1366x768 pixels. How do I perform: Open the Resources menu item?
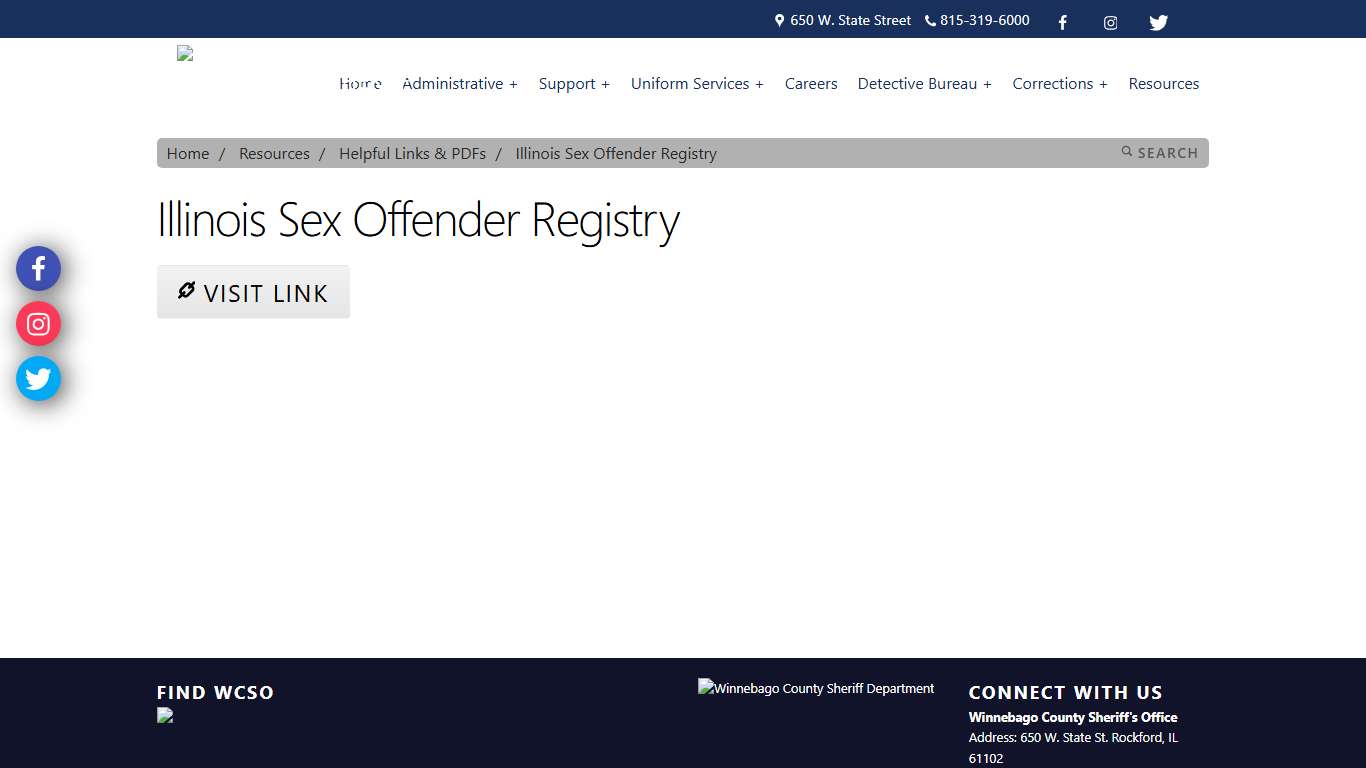[1163, 84]
